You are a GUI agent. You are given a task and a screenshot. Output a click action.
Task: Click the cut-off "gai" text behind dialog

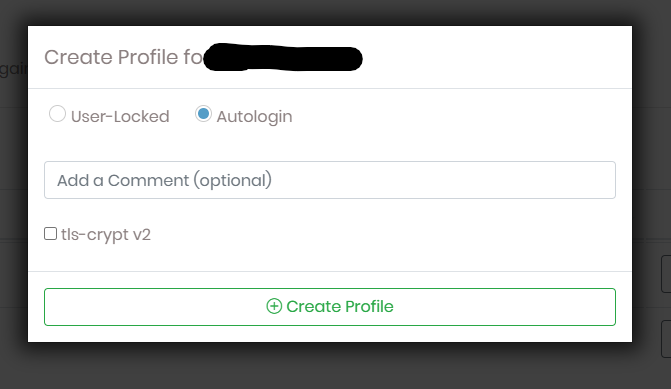point(13,68)
